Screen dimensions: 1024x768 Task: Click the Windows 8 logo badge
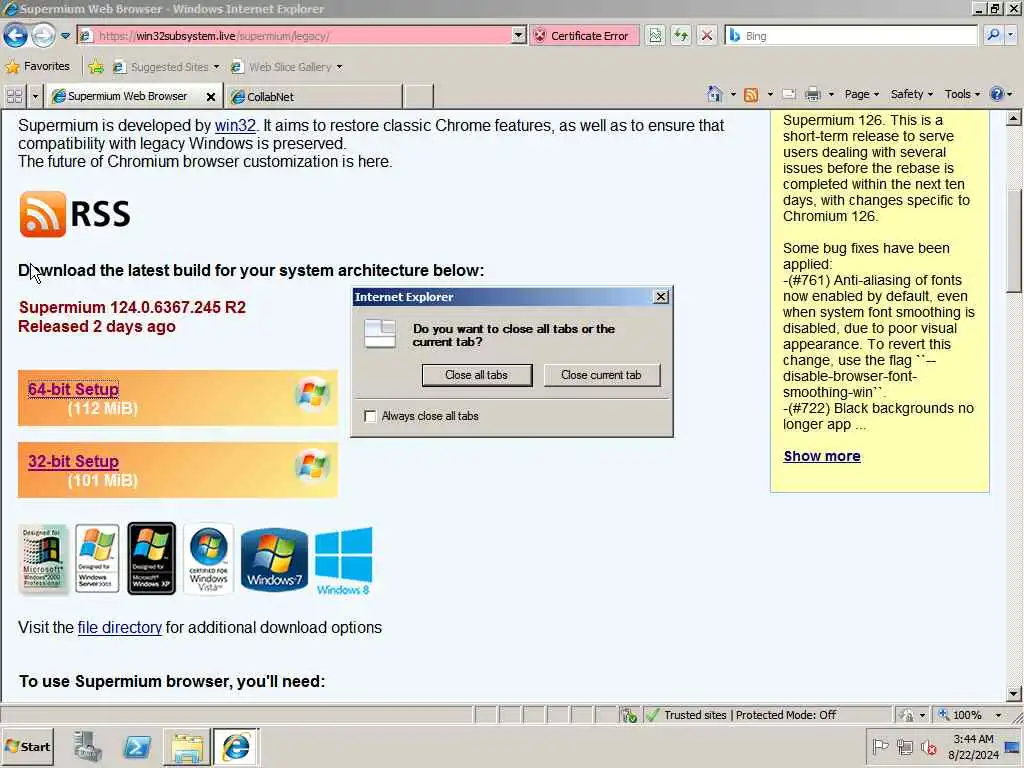click(344, 562)
